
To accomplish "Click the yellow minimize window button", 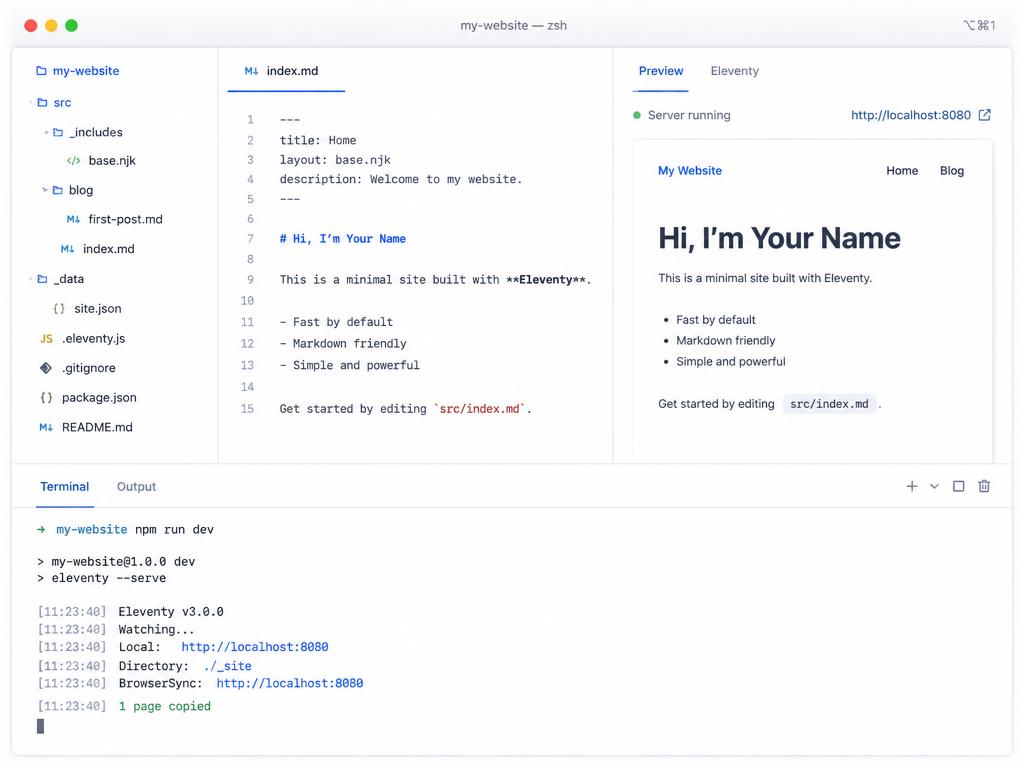I will (x=51, y=25).
